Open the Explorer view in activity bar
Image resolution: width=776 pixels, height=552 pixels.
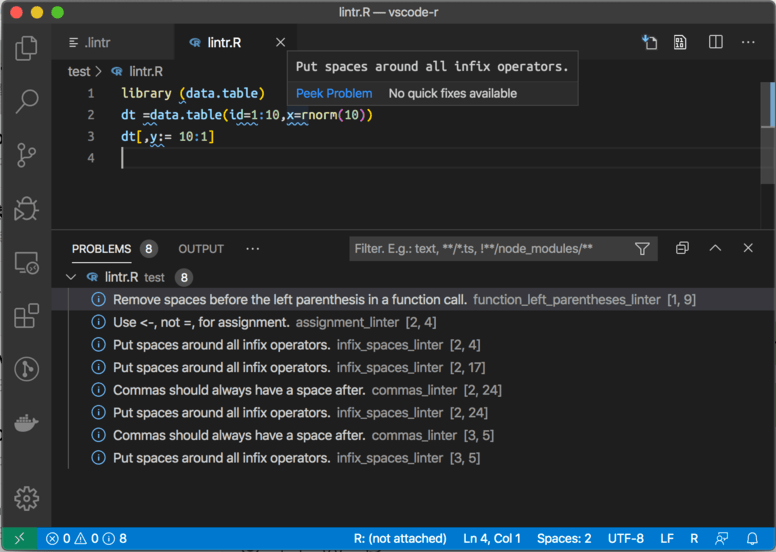[x=26, y=48]
